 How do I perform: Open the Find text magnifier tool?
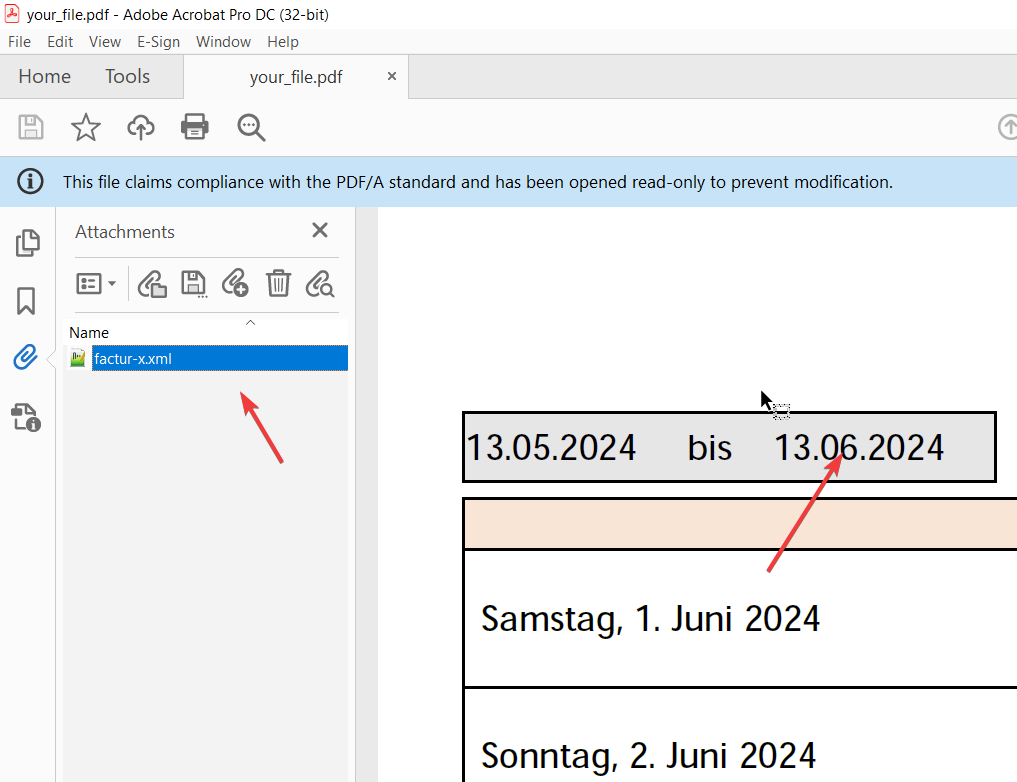251,127
